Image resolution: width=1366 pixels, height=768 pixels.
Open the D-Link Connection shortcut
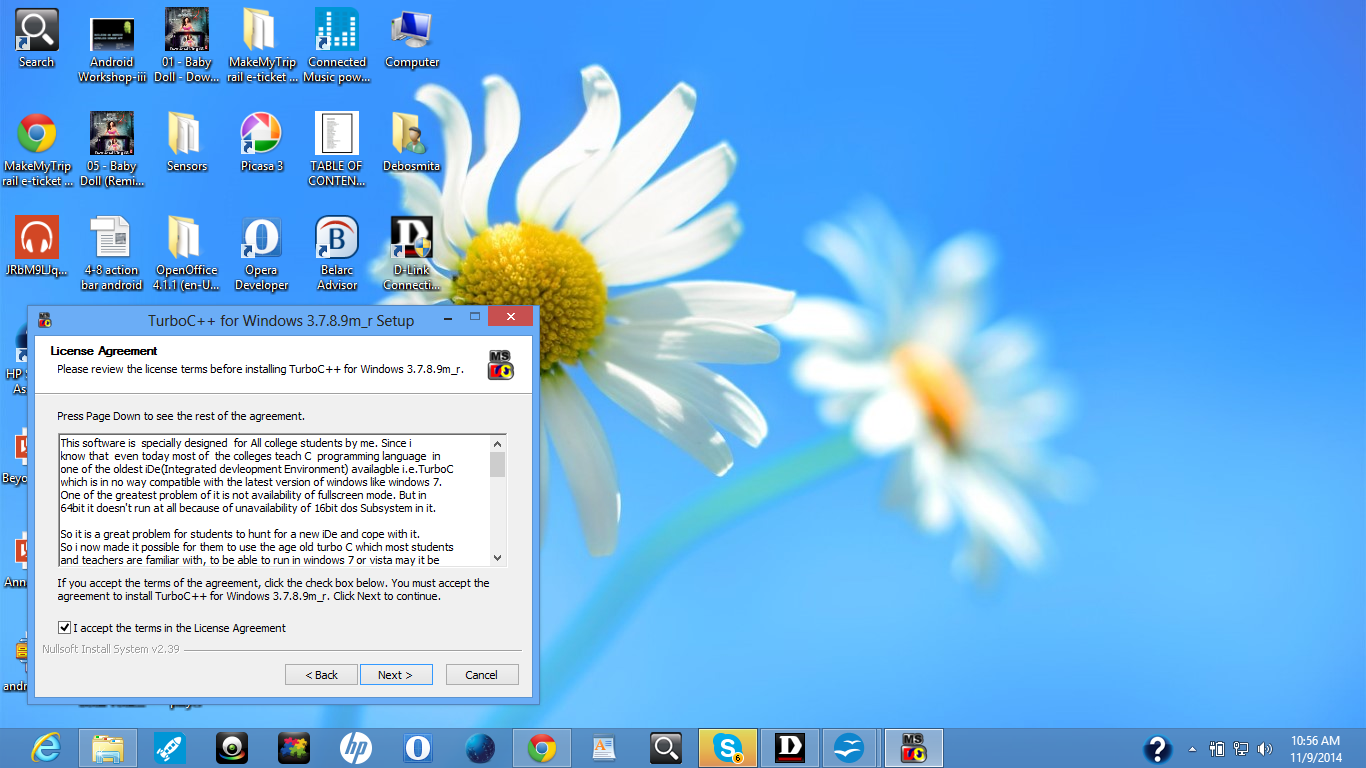411,238
